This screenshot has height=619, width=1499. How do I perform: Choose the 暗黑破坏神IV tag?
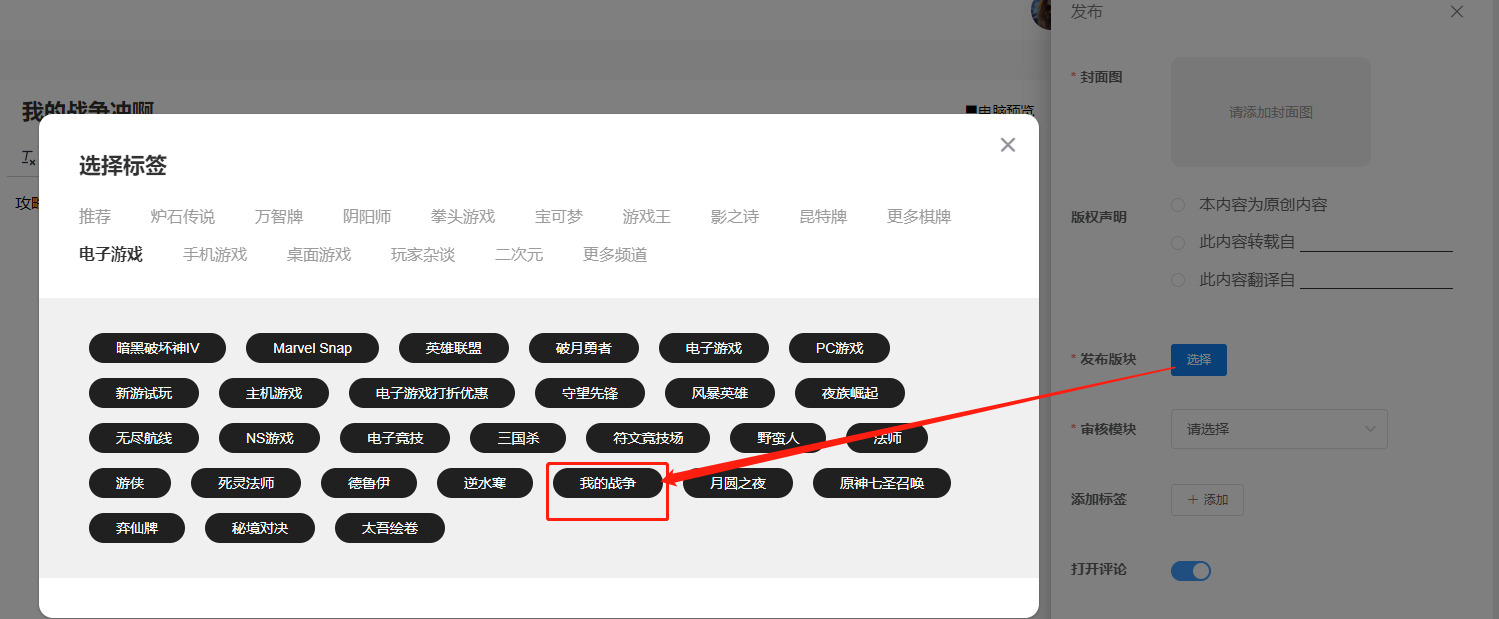tap(157, 348)
